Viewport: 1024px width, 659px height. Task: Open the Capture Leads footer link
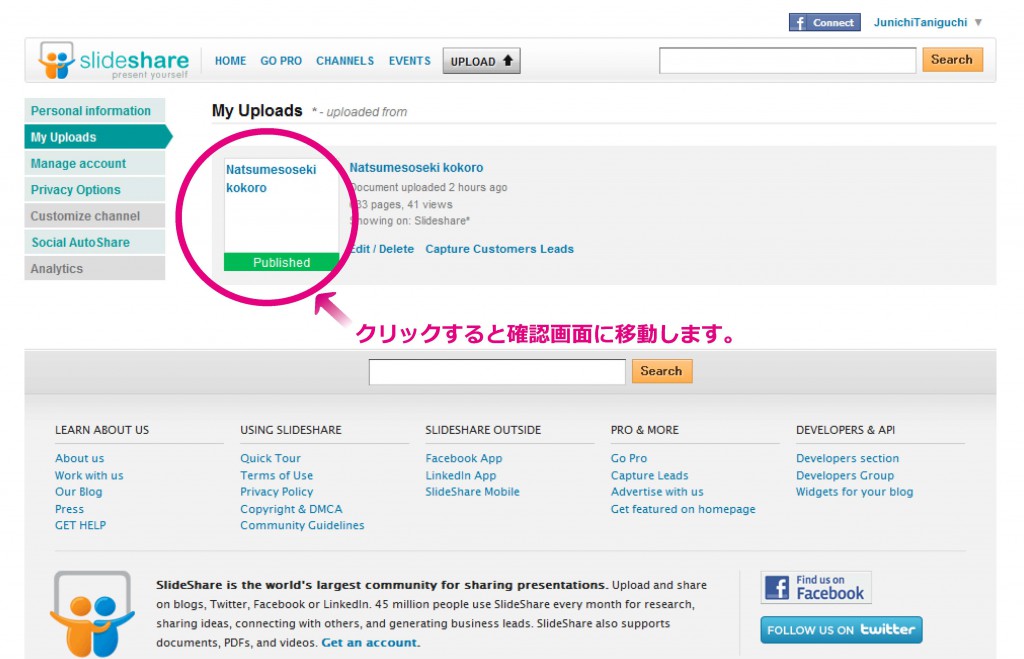tap(649, 475)
